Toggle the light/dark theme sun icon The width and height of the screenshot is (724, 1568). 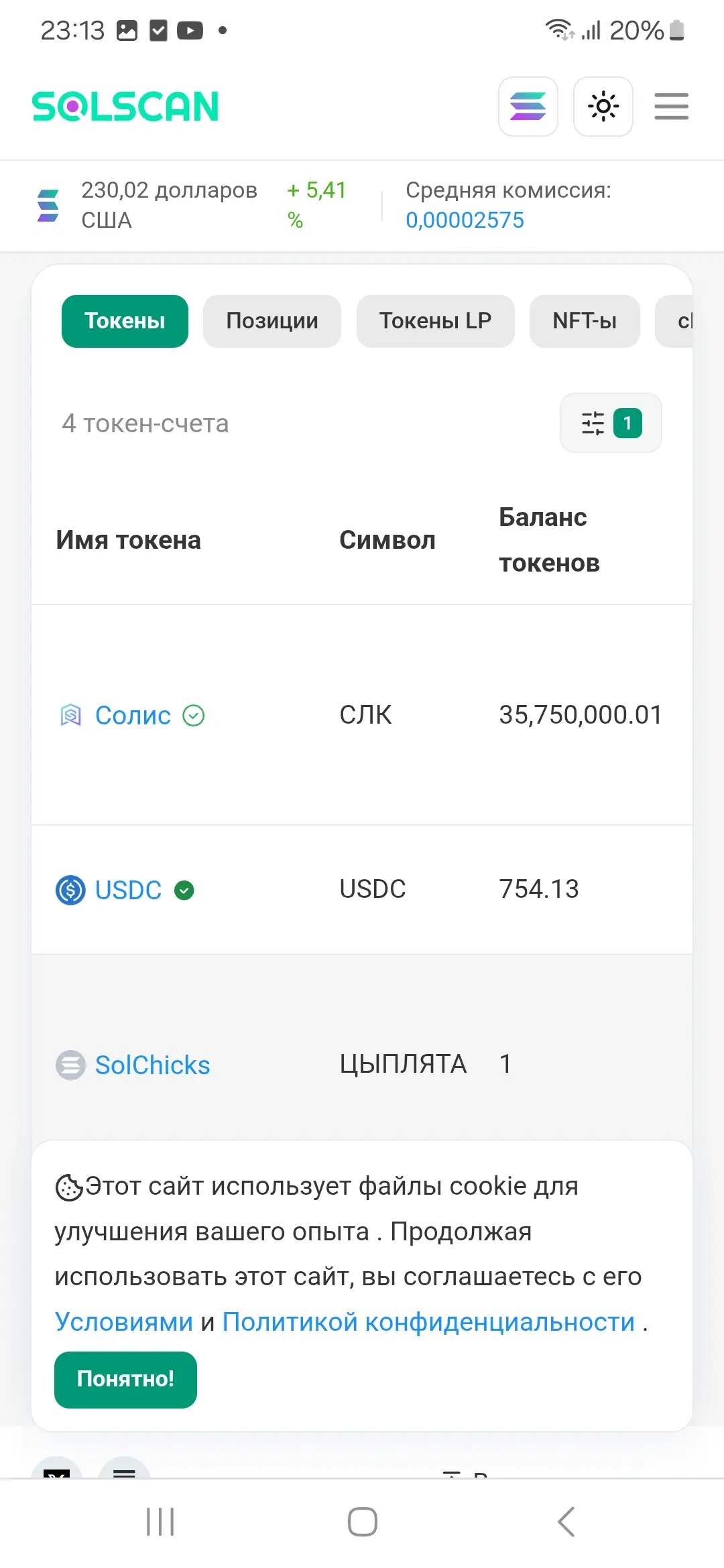point(603,107)
